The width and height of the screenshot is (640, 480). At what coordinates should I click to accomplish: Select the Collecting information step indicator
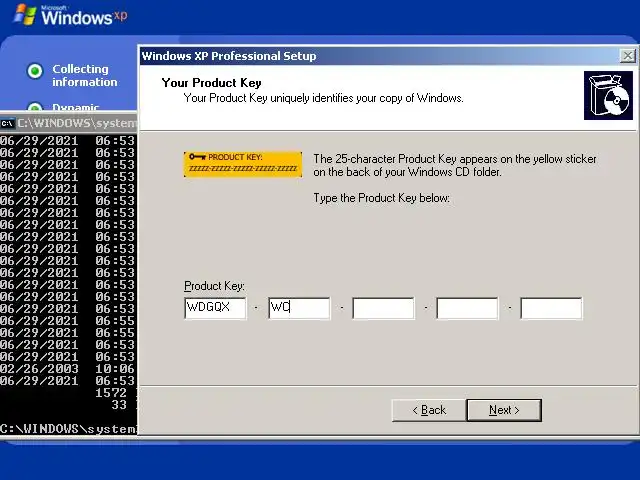[35, 71]
